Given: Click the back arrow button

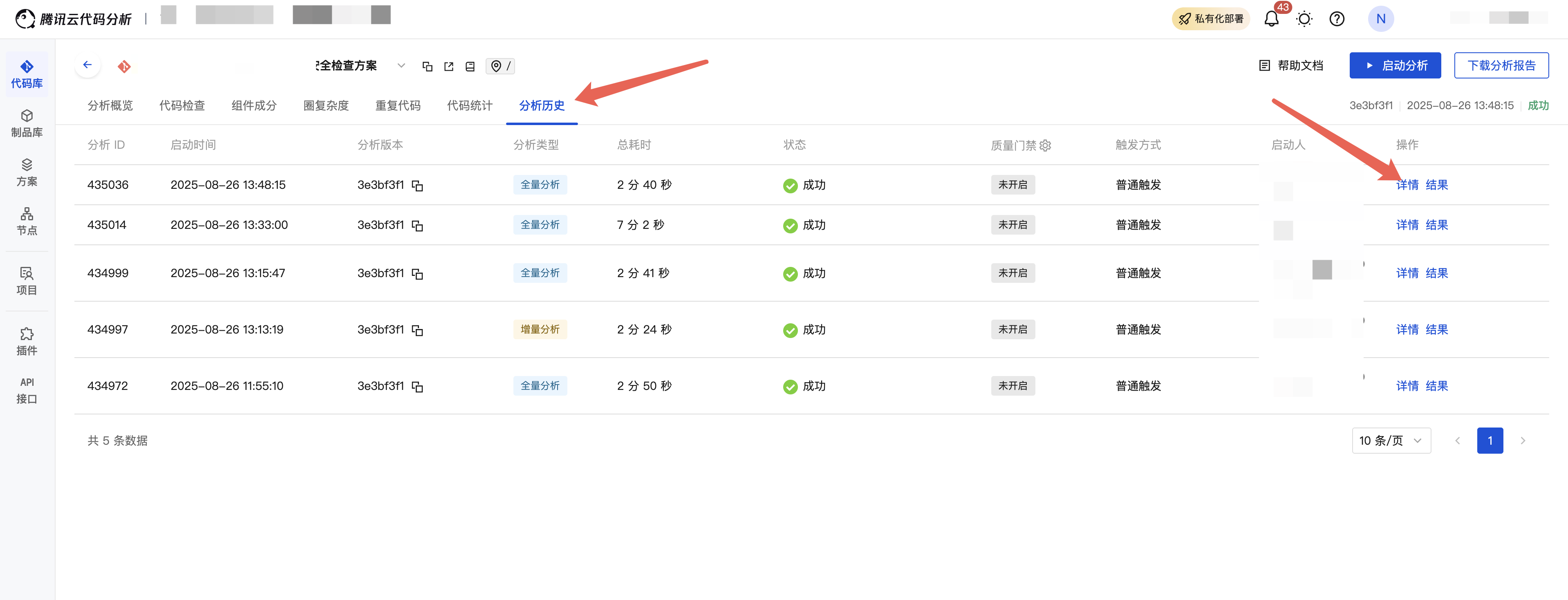Looking at the screenshot, I should (x=87, y=65).
